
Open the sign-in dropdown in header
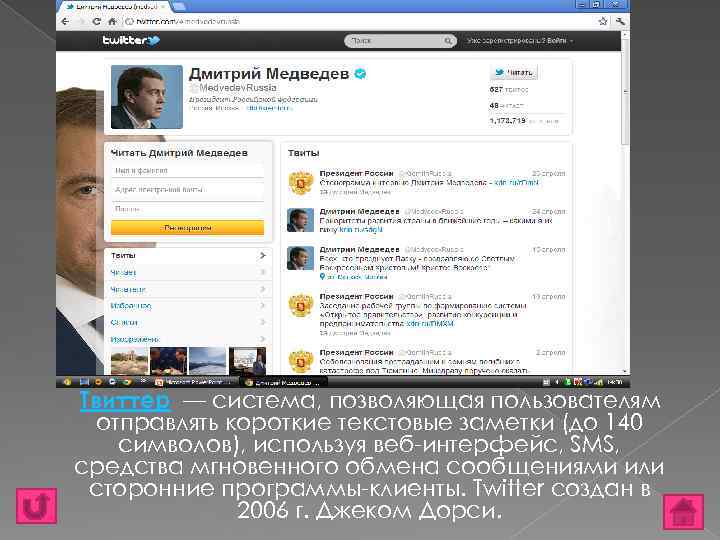pos(520,41)
